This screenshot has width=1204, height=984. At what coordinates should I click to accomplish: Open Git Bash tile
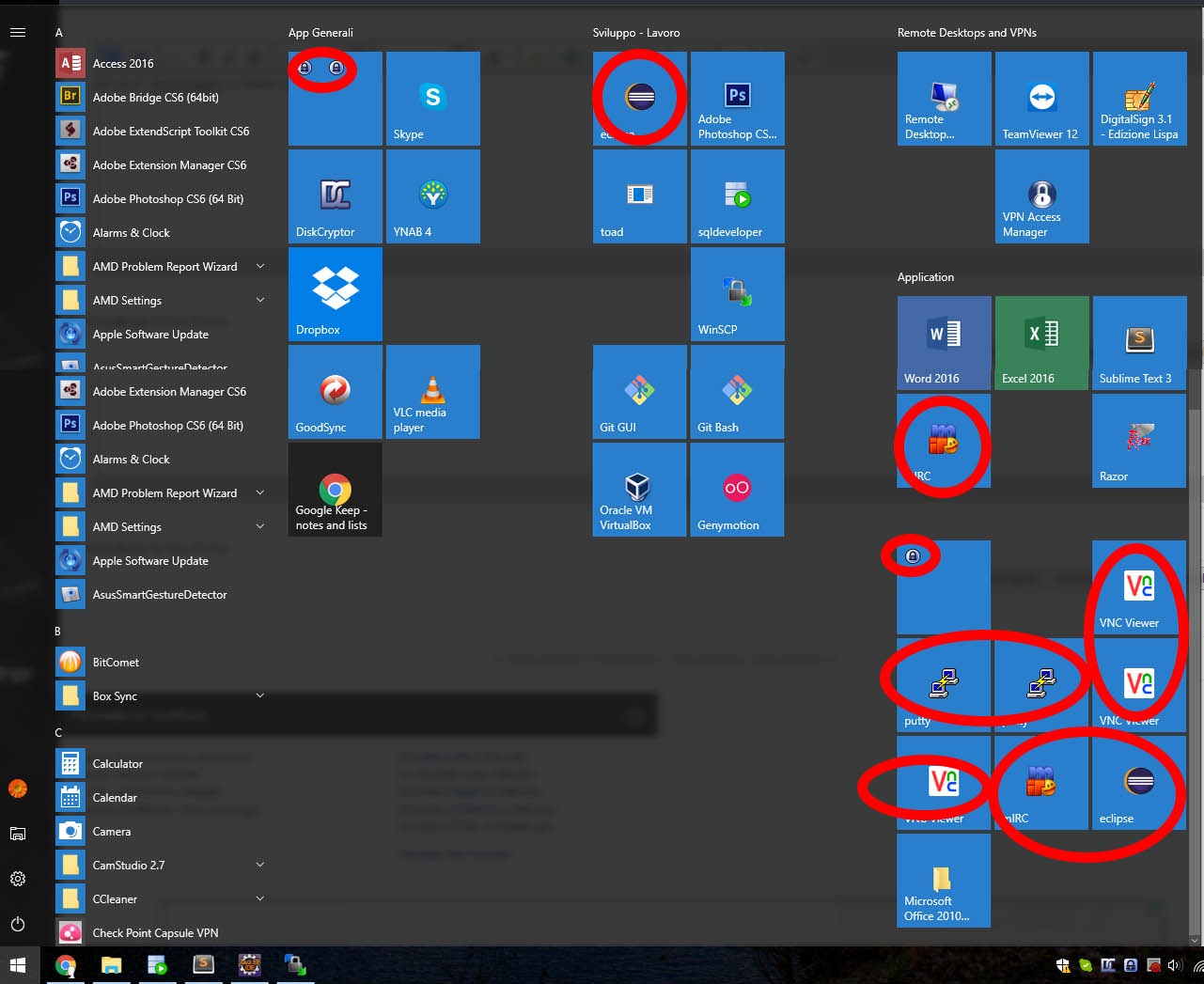[737, 392]
